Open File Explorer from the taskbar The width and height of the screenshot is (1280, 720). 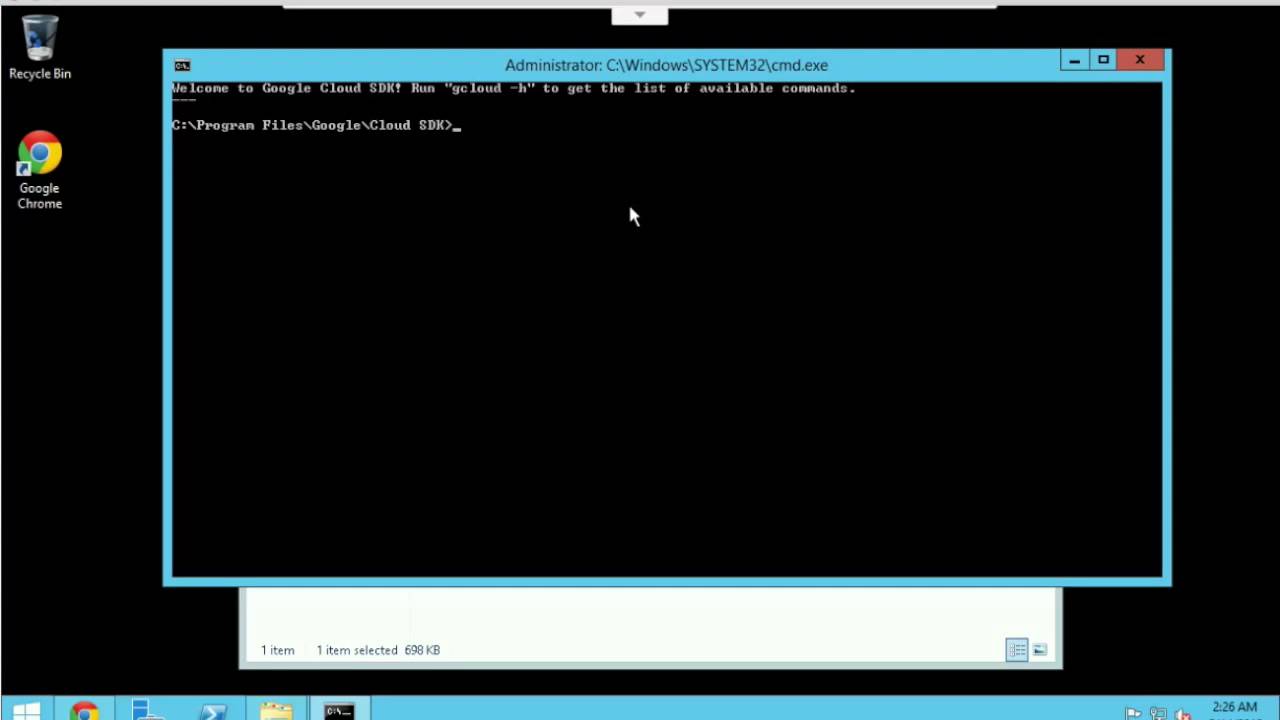coord(276,711)
